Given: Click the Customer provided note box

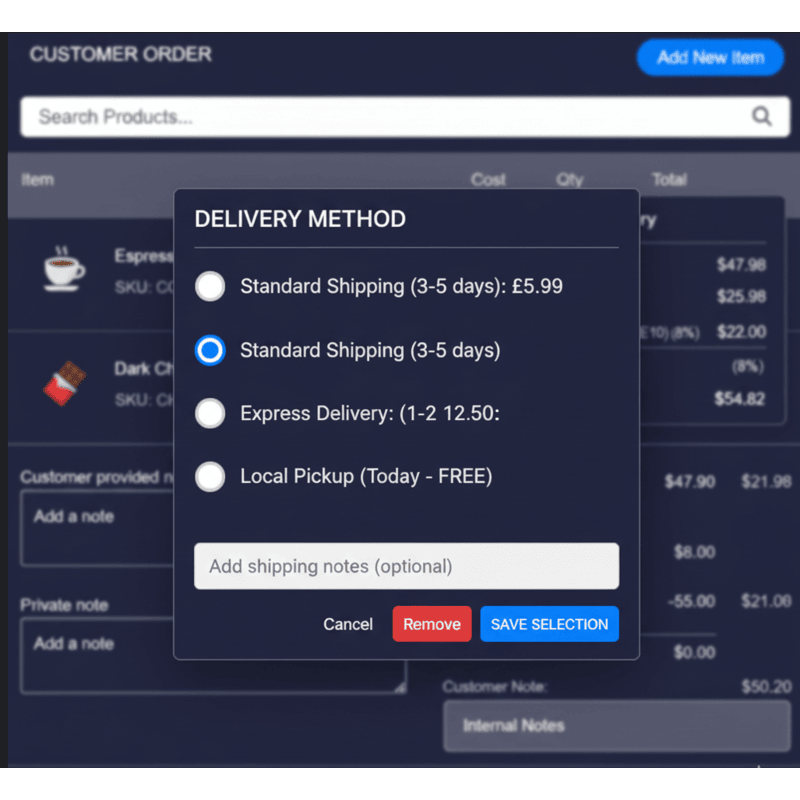Looking at the screenshot, I should 97,528.
